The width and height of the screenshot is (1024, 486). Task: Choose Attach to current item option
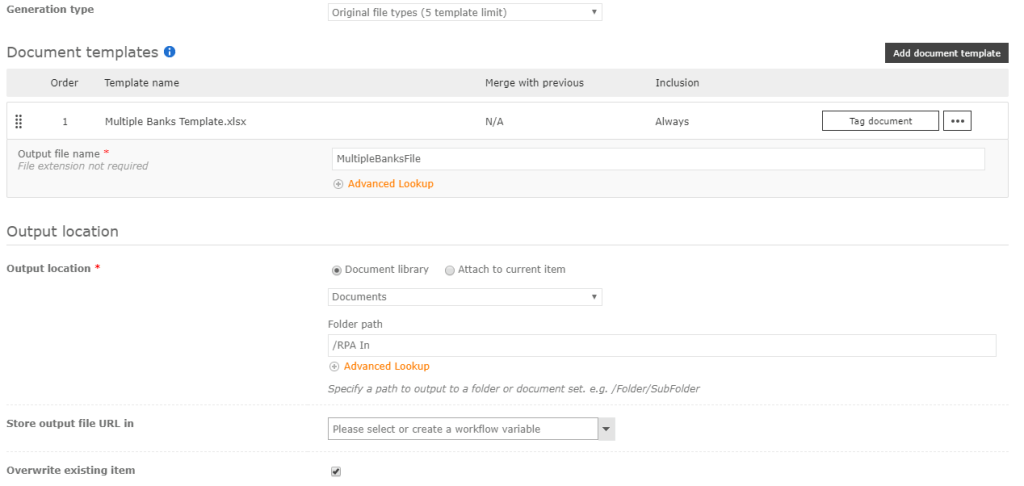[x=450, y=270]
